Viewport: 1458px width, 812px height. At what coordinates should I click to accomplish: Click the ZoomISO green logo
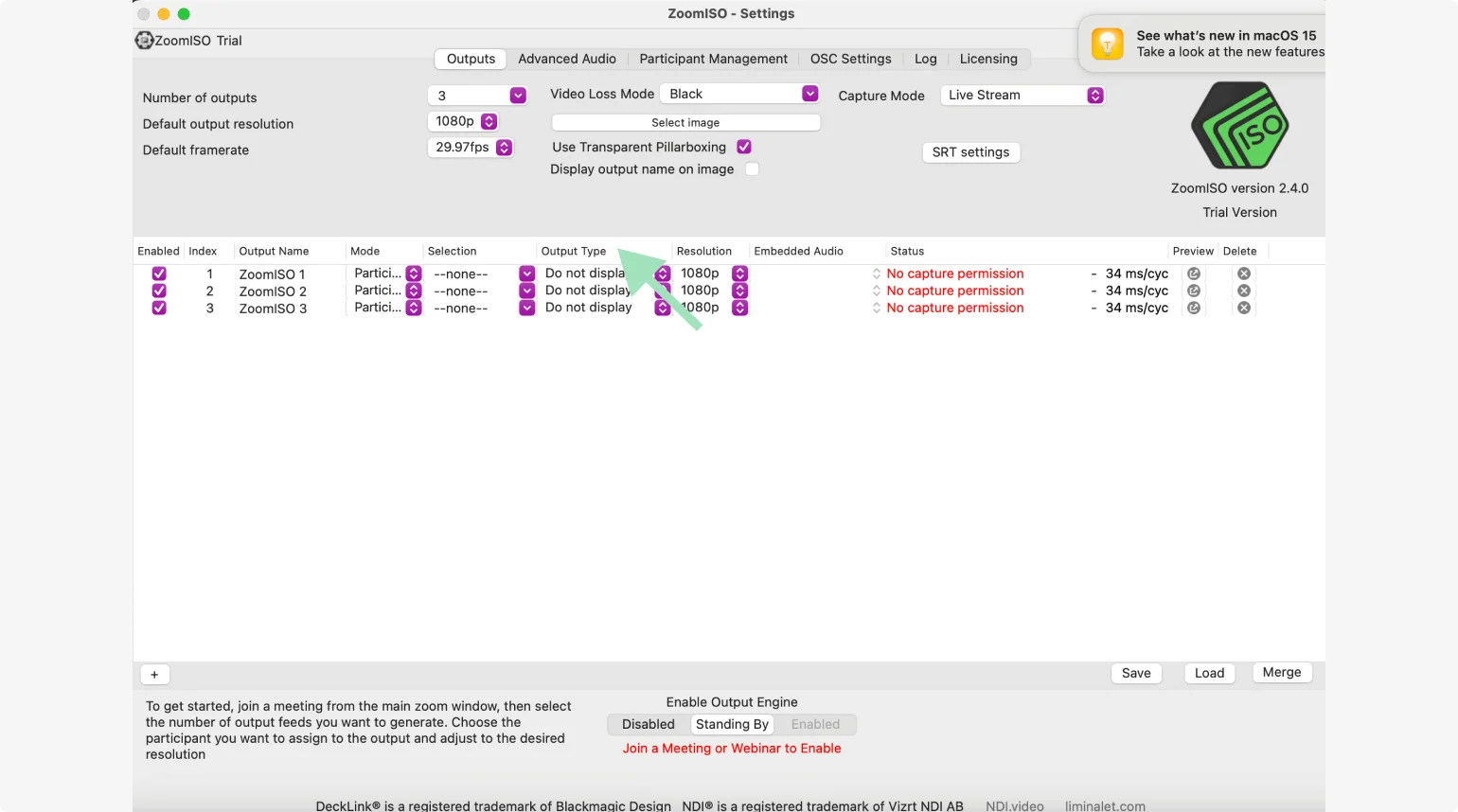click(1239, 126)
